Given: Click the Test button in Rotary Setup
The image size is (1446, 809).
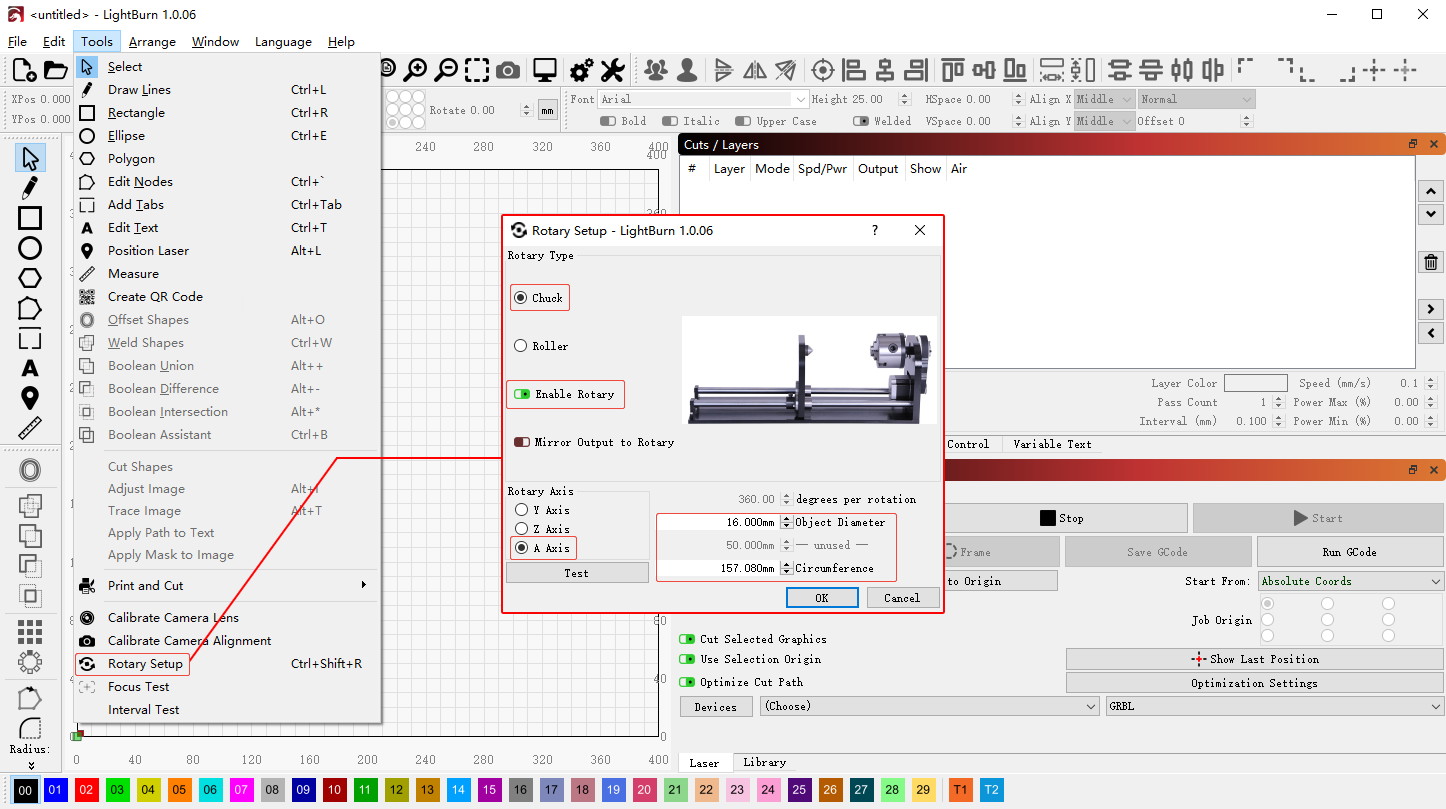Looking at the screenshot, I should pos(577,573).
